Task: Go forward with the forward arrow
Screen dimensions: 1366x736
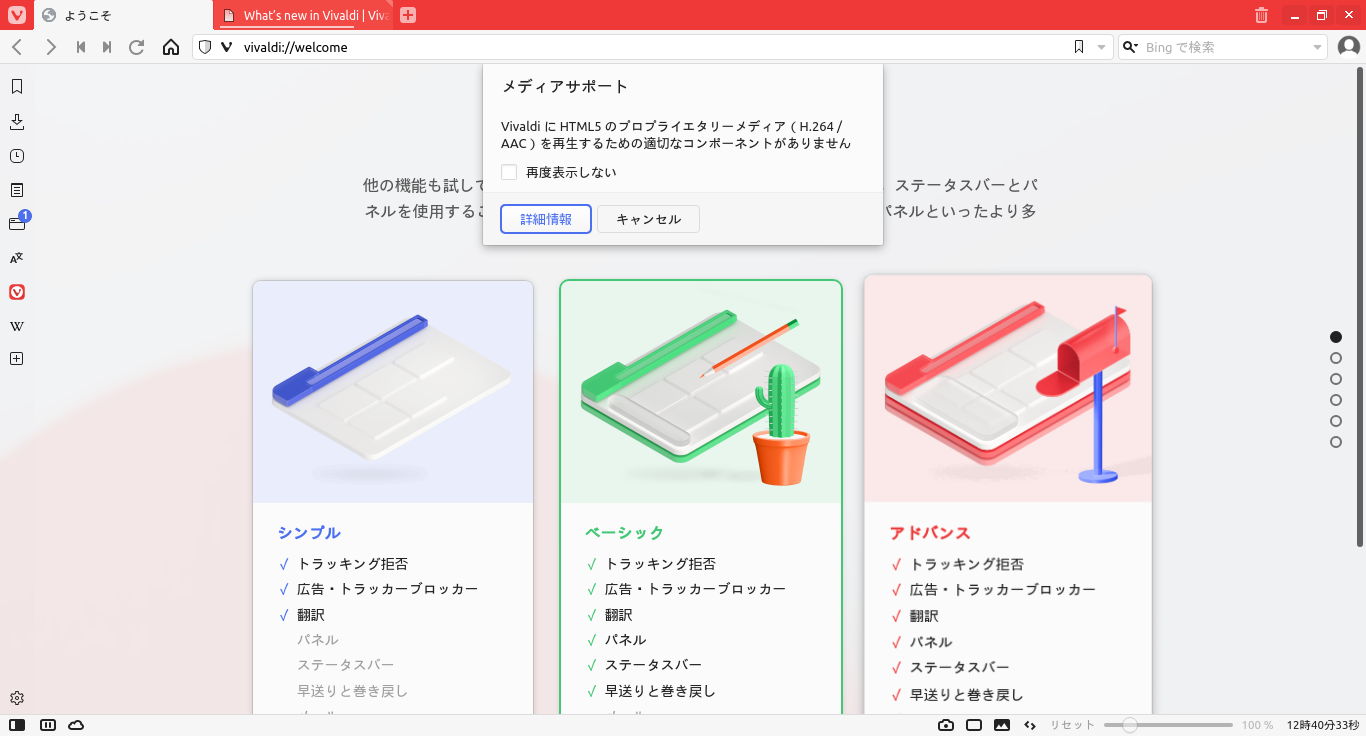Action: 51,47
